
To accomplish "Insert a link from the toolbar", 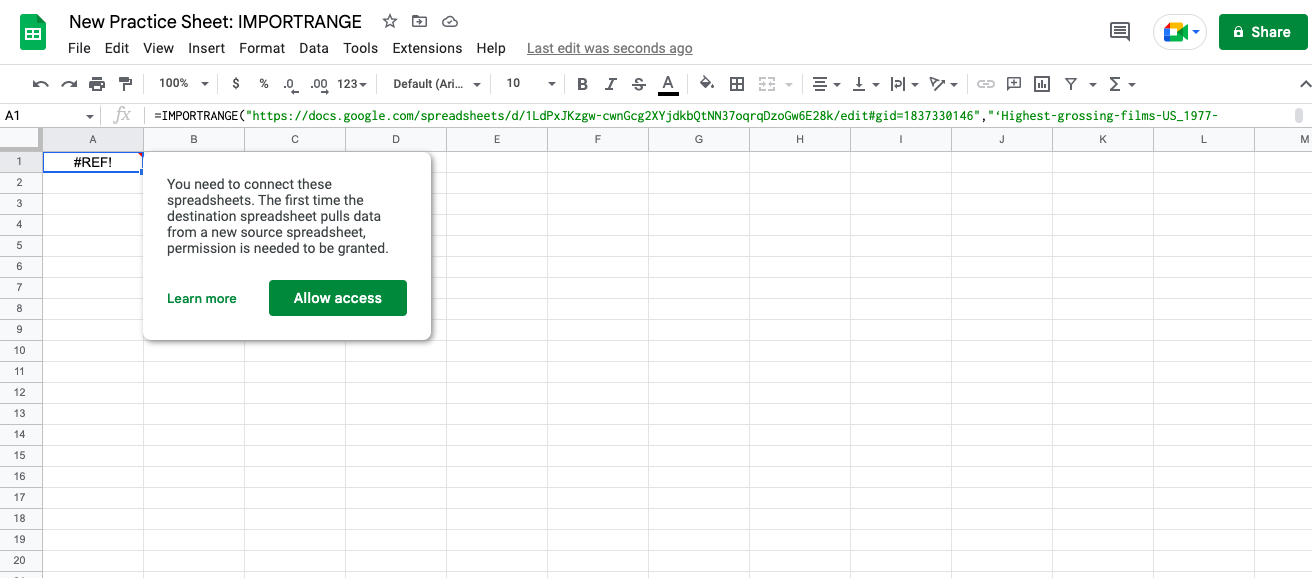I will tap(987, 84).
